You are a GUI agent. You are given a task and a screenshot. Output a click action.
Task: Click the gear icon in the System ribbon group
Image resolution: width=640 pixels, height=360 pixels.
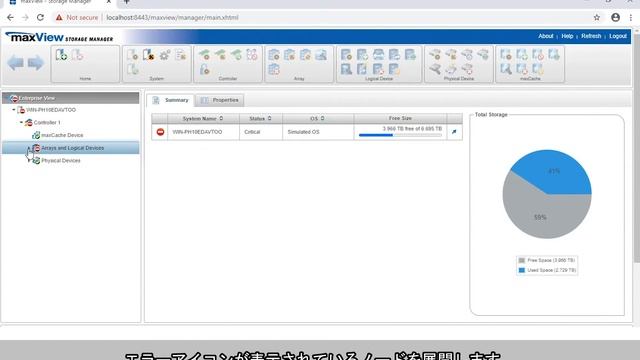coord(165,55)
